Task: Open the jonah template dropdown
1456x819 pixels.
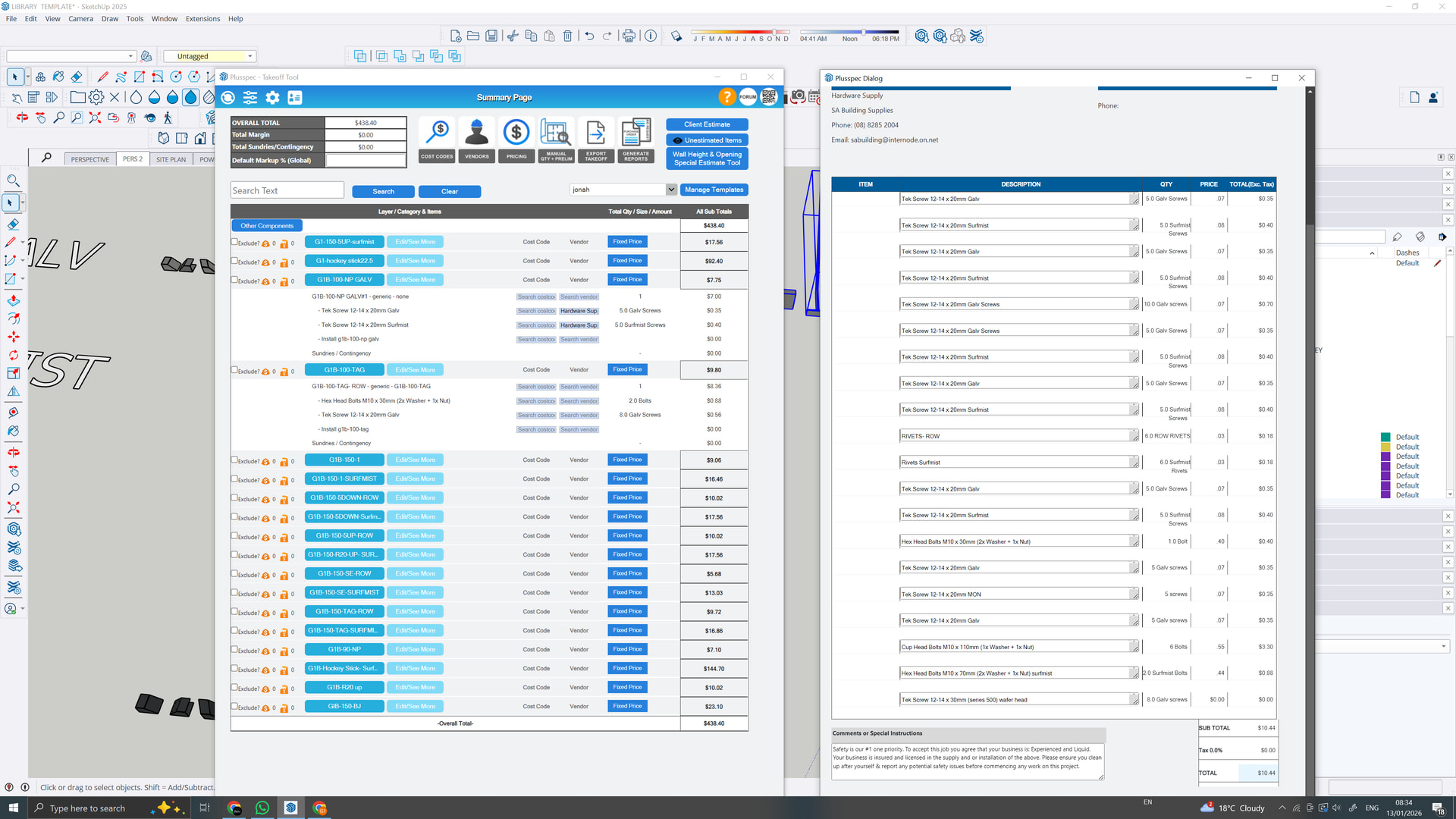Action: pyautogui.click(x=671, y=190)
